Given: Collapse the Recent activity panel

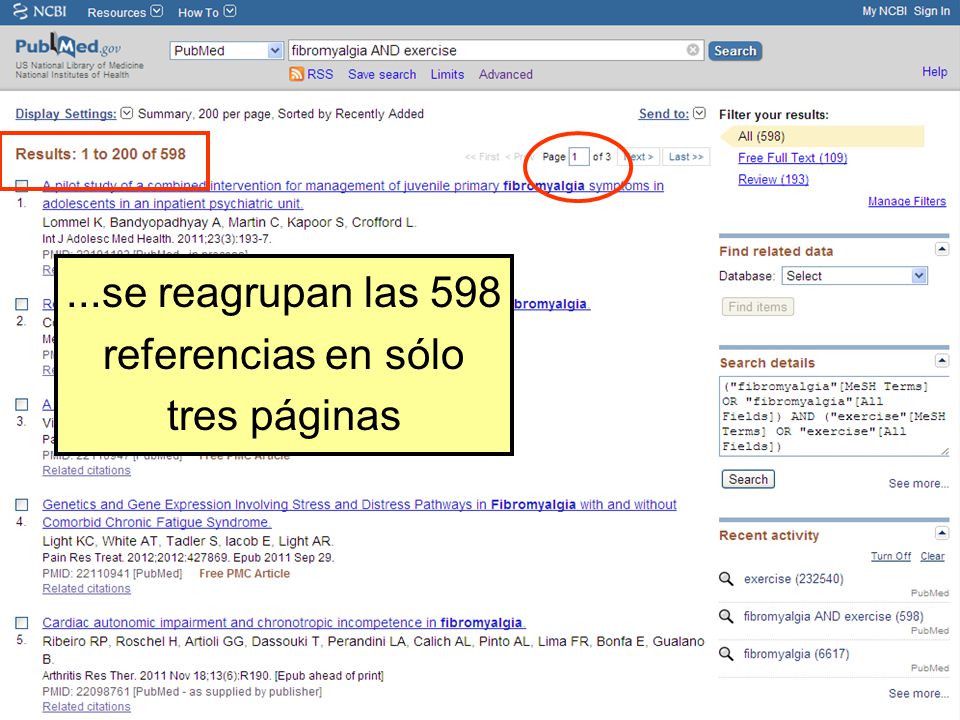Looking at the screenshot, I should [942, 533].
